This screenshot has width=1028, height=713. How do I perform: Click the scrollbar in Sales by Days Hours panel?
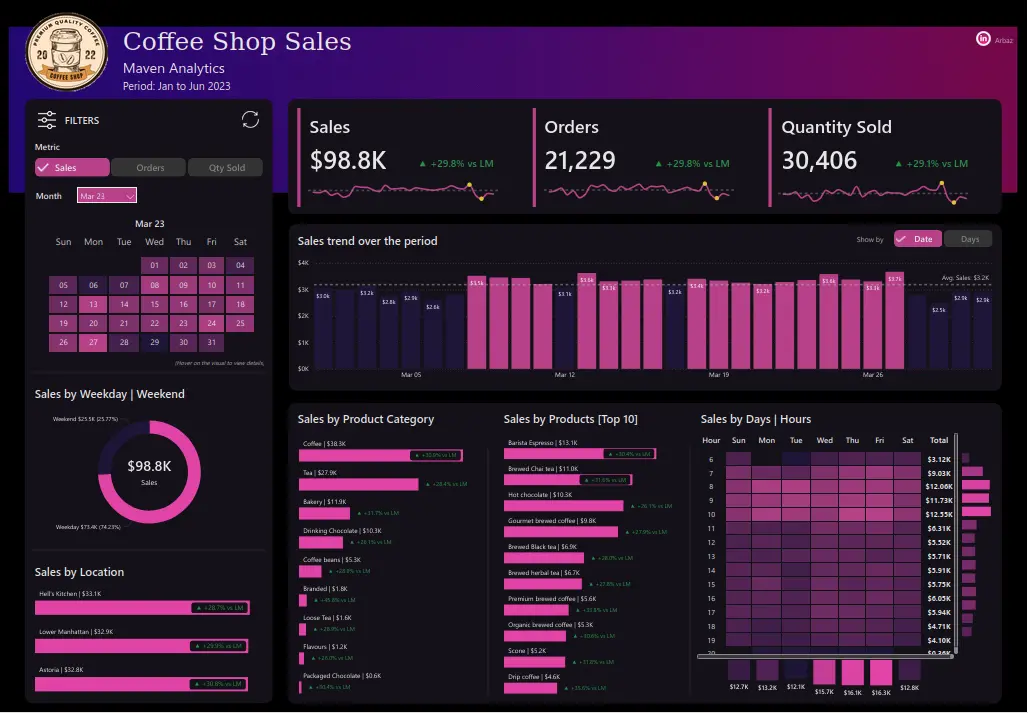(x=957, y=540)
